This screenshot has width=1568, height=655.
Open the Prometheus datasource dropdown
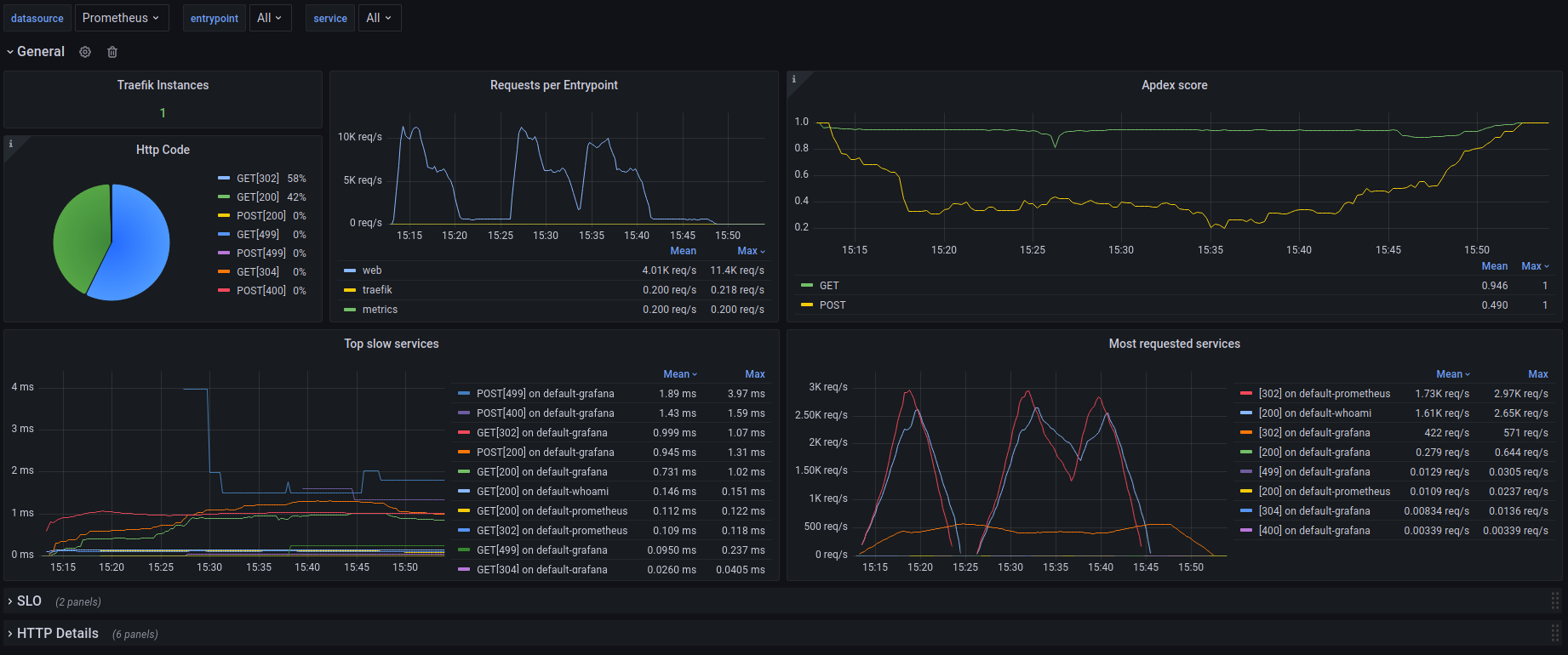click(121, 18)
